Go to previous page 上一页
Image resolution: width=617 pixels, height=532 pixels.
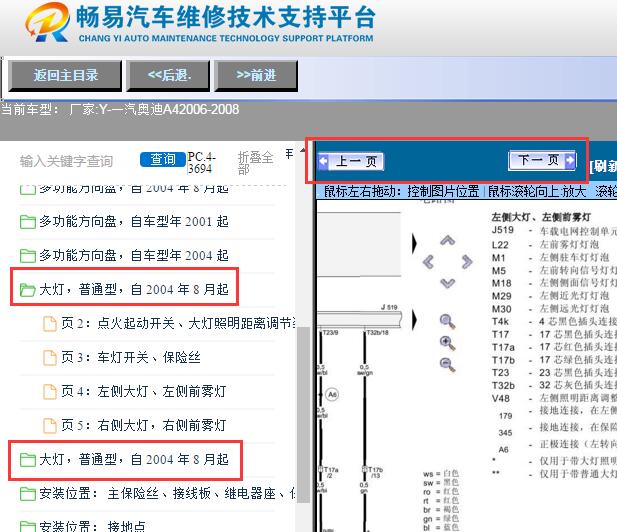pos(351,161)
